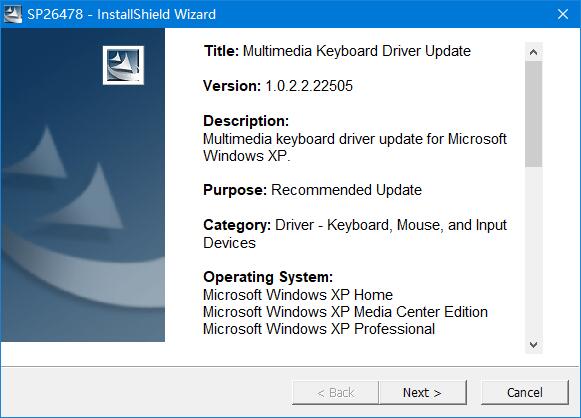This screenshot has width=581, height=418.
Task: Click the SP26478 window title text
Action: tap(121, 14)
